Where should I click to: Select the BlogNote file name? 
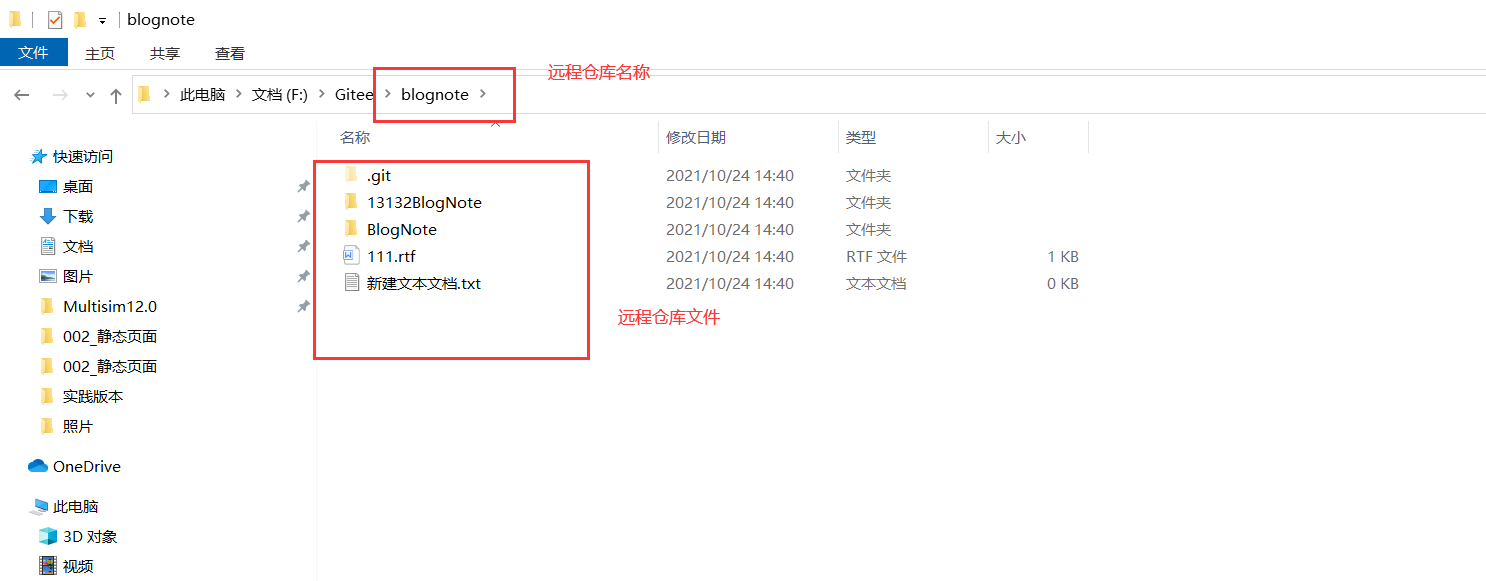[402, 229]
